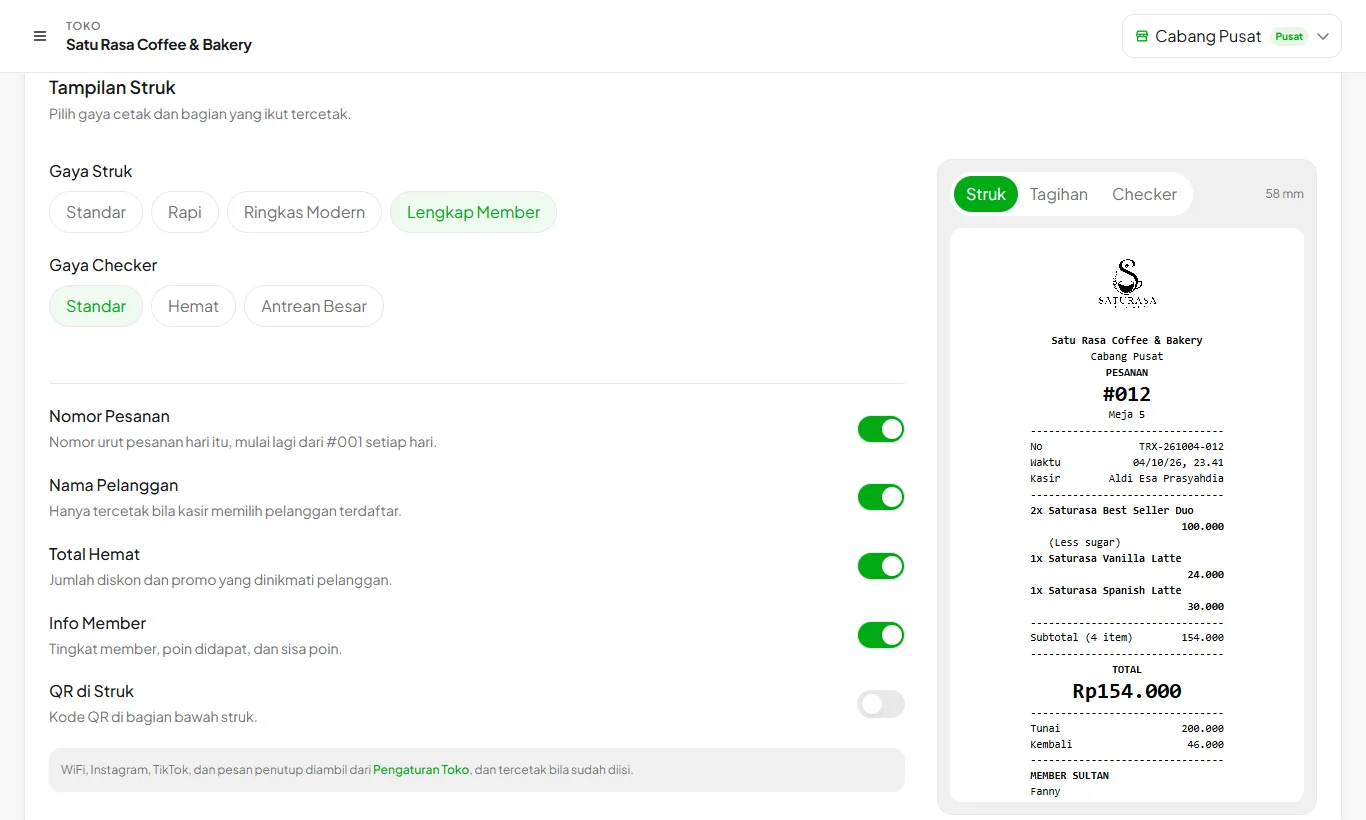The height and width of the screenshot is (820, 1366).
Task: Toggle the Nomor Pesanan switch
Action: [881, 429]
